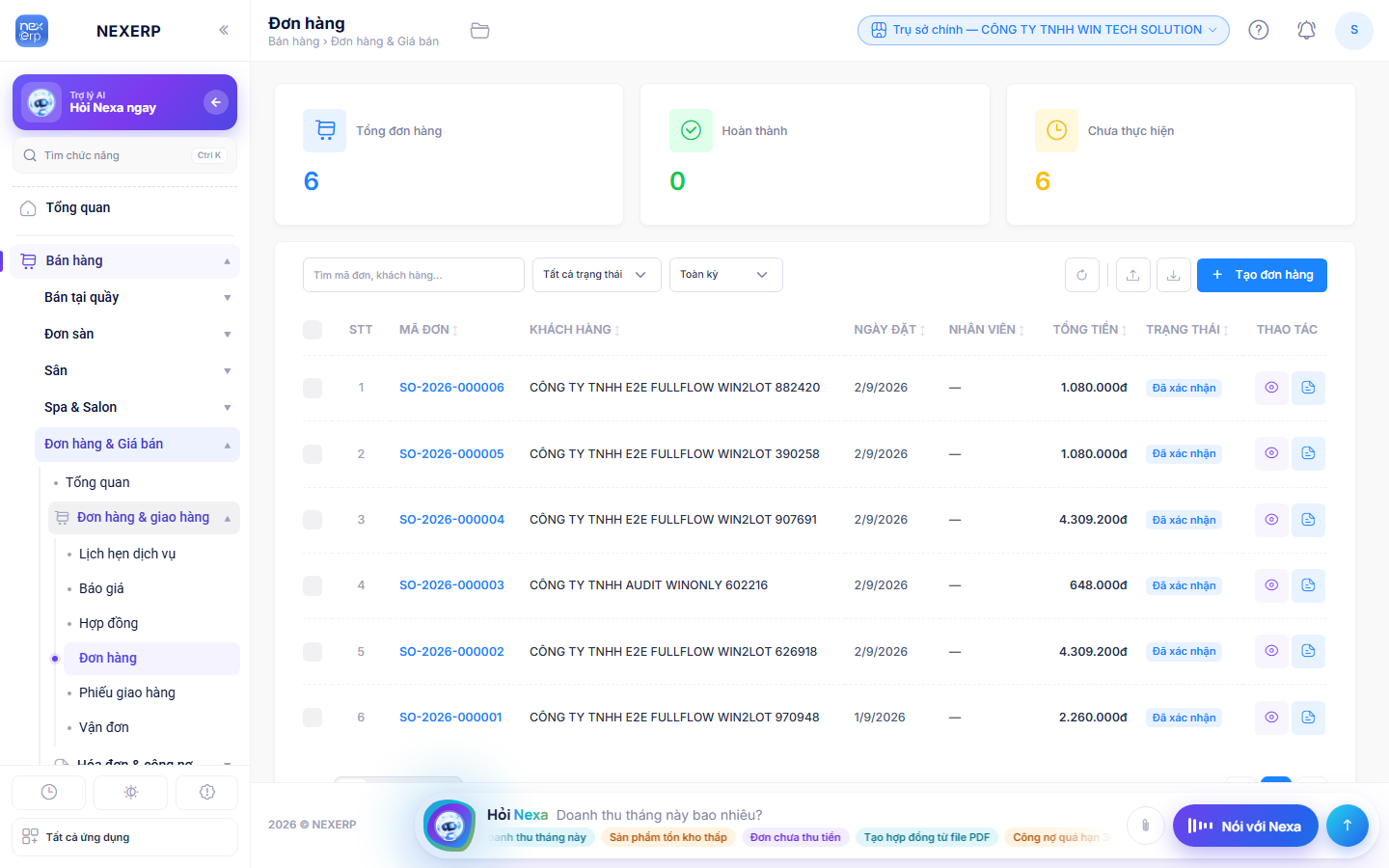Click 'Tìm chức năng' sidebar search box

click(x=124, y=155)
